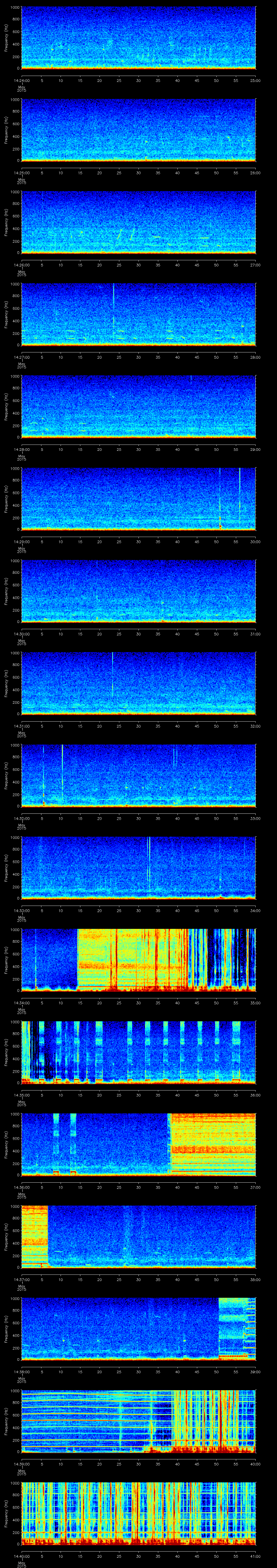277x1568 pixels.
Task: Click the 14:34:00 start time label
Action: [21, 1003]
